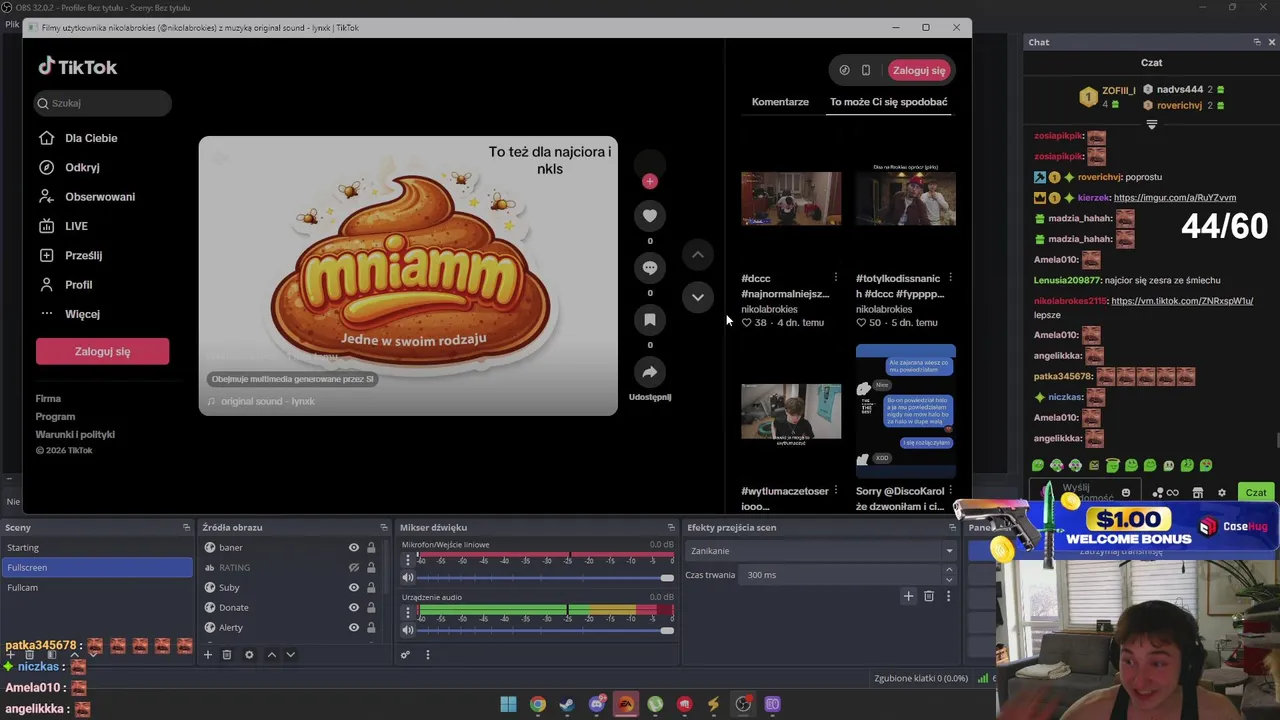Viewport: 1280px width, 720px height.
Task: Go to previous video with up arrow
Action: (698, 255)
